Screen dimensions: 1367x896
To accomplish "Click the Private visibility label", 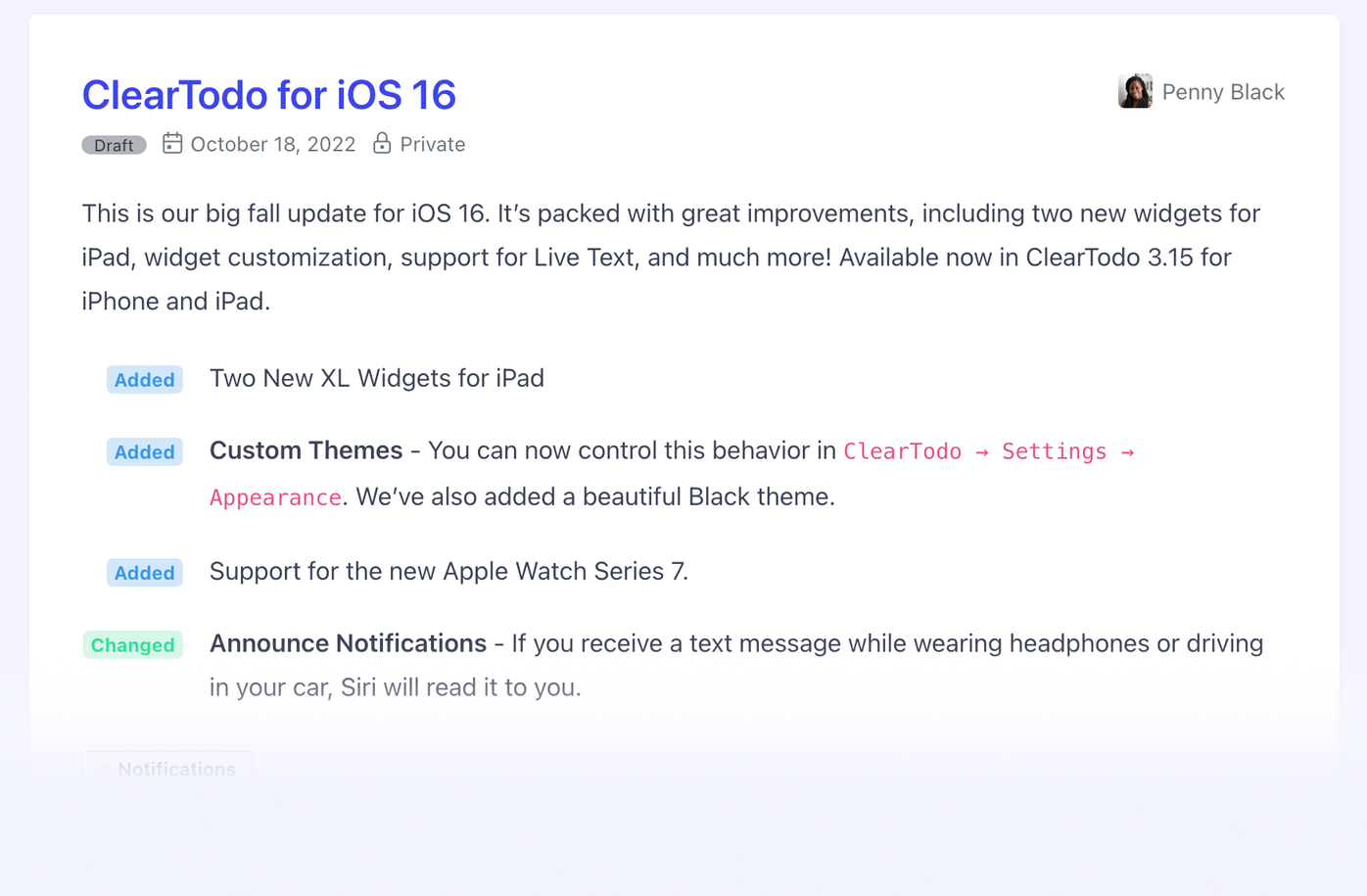I will click(433, 144).
